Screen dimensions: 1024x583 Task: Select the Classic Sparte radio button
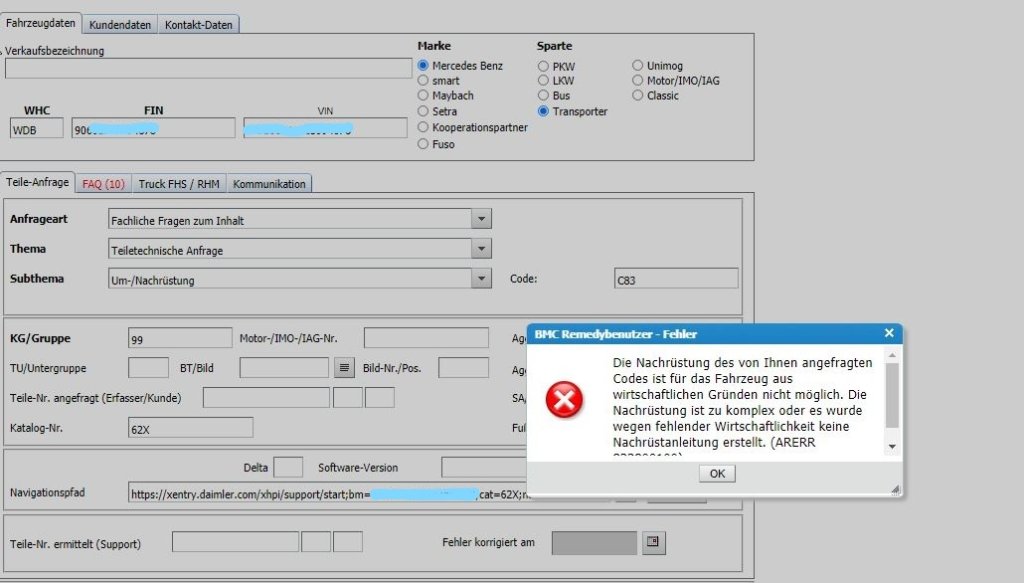click(638, 96)
